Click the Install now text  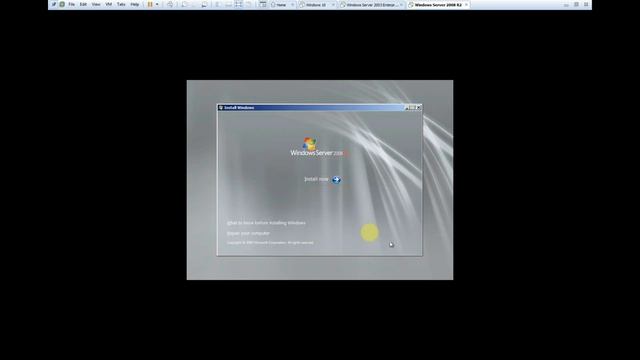(316, 179)
